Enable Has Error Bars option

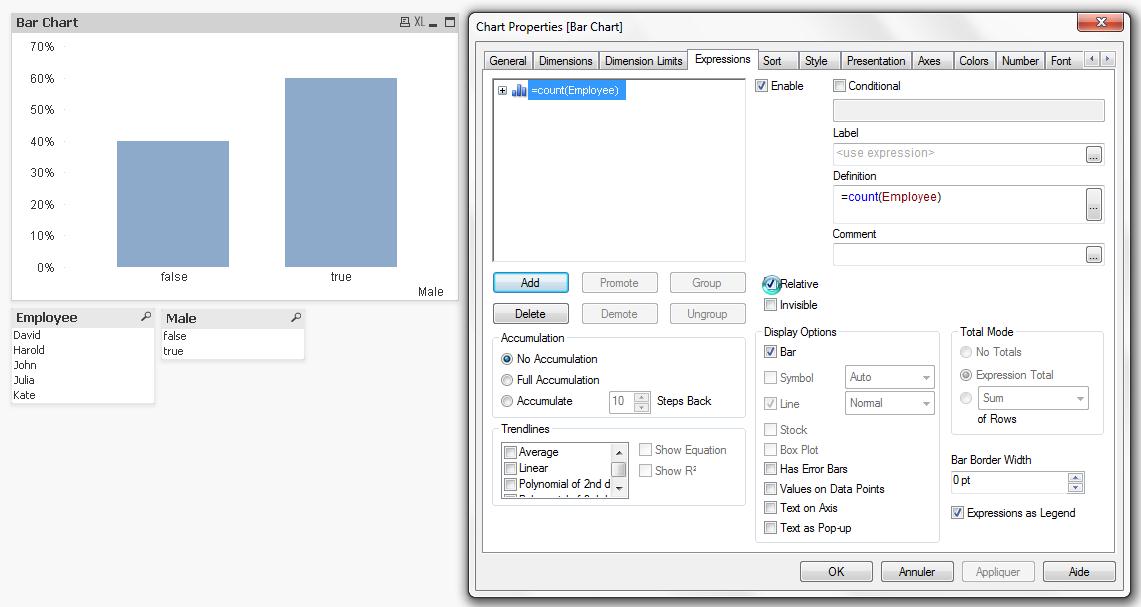pos(771,469)
